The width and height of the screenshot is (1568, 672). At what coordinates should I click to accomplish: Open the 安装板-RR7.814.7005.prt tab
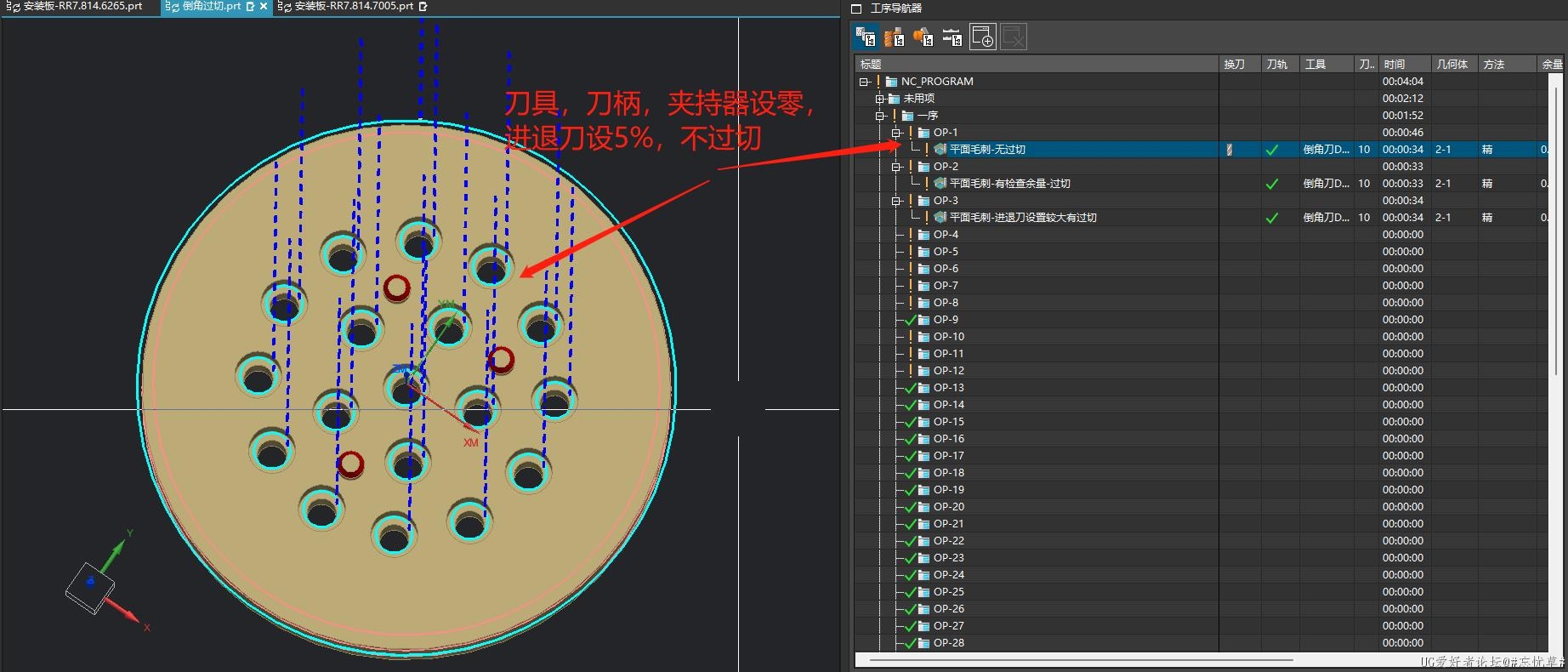pyautogui.click(x=354, y=6)
